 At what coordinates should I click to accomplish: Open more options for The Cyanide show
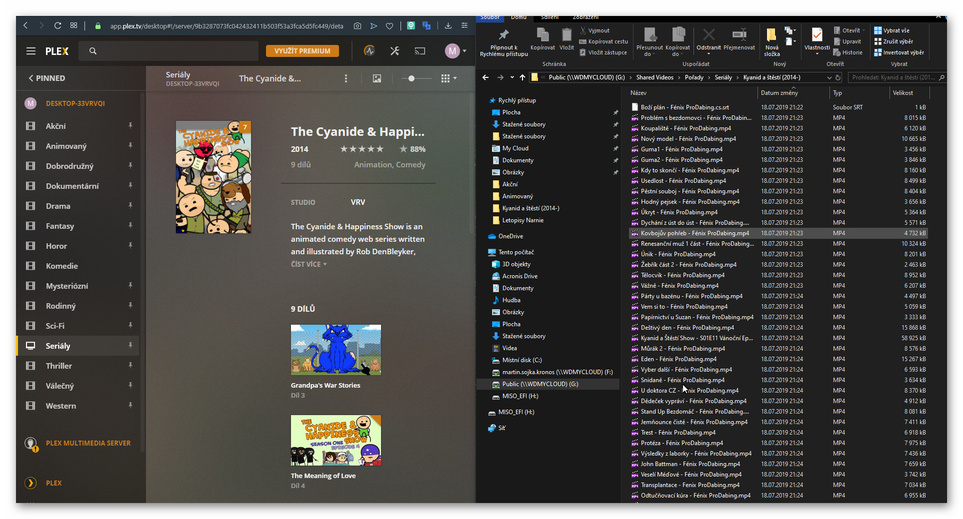tap(346, 78)
